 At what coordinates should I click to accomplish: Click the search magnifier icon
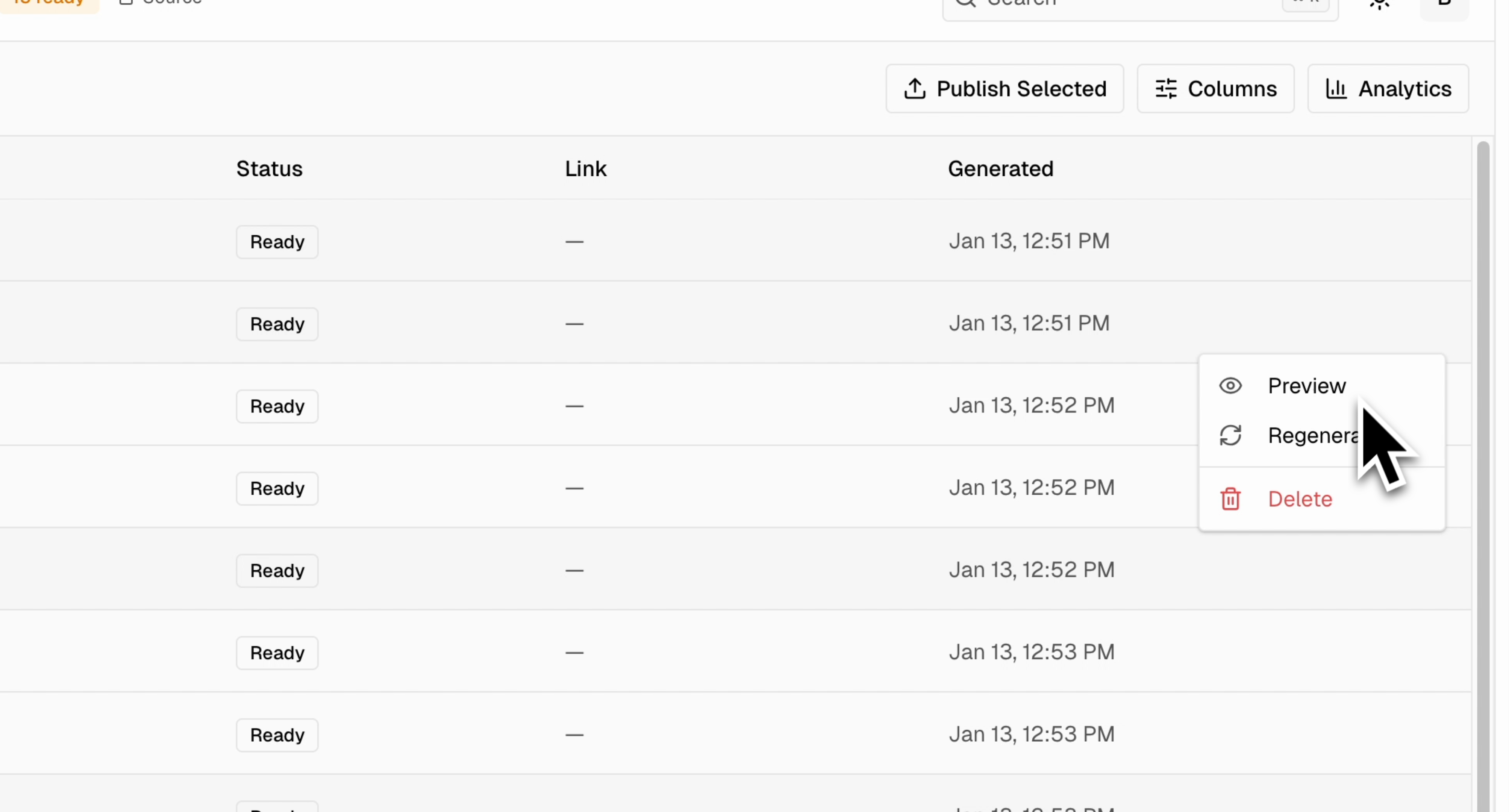pos(965,3)
